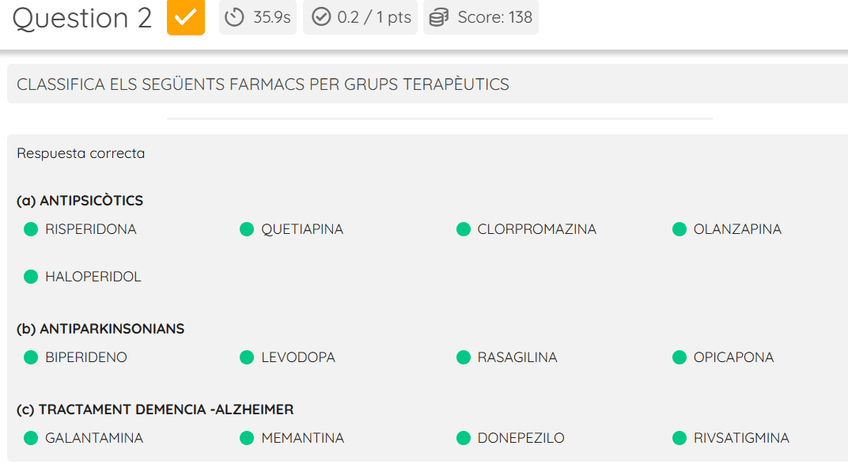The height and width of the screenshot is (471, 848).
Task: Click the CLORPROMAZINA answer label
Action: [536, 230]
